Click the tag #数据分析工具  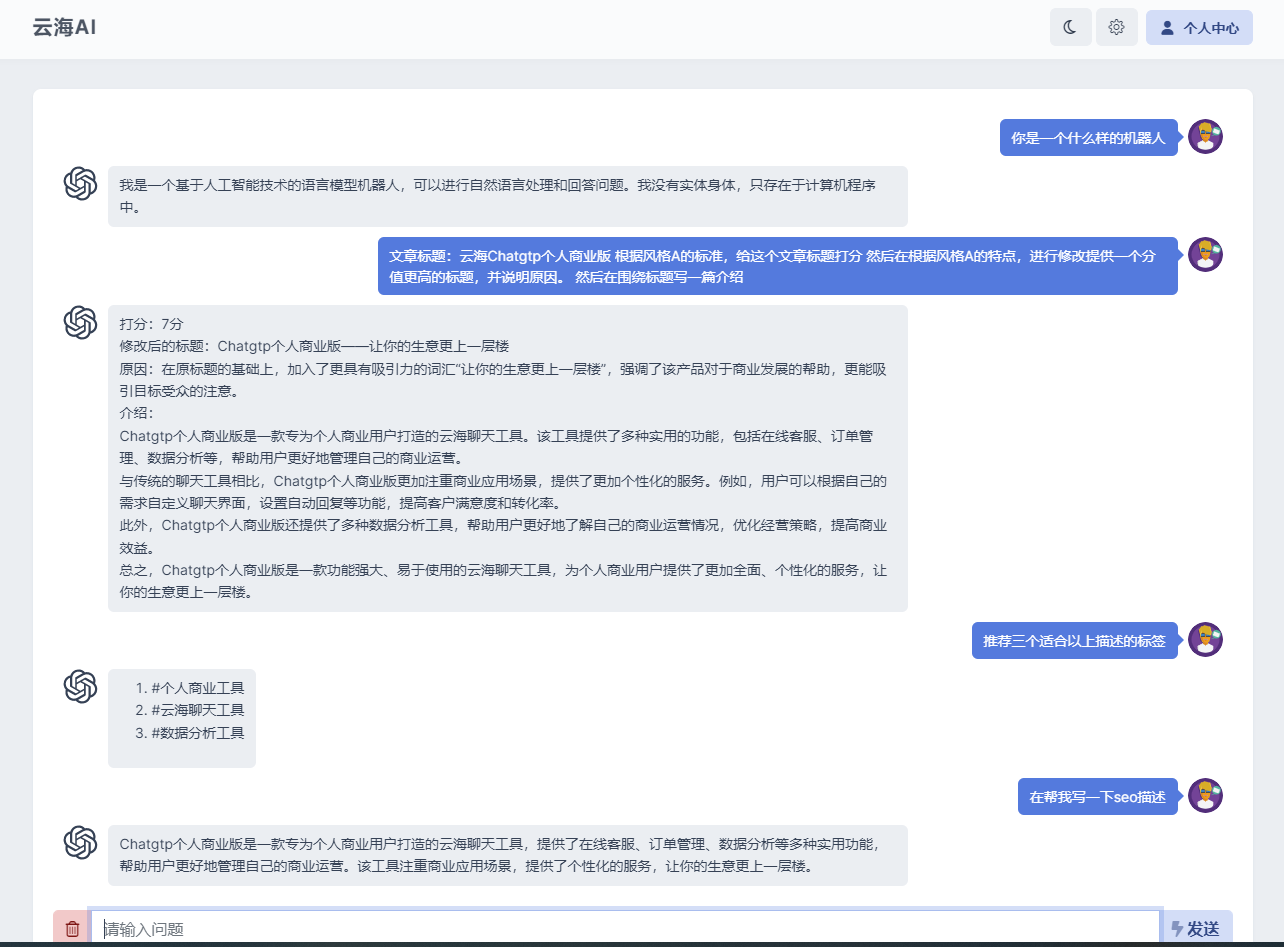tap(198, 733)
